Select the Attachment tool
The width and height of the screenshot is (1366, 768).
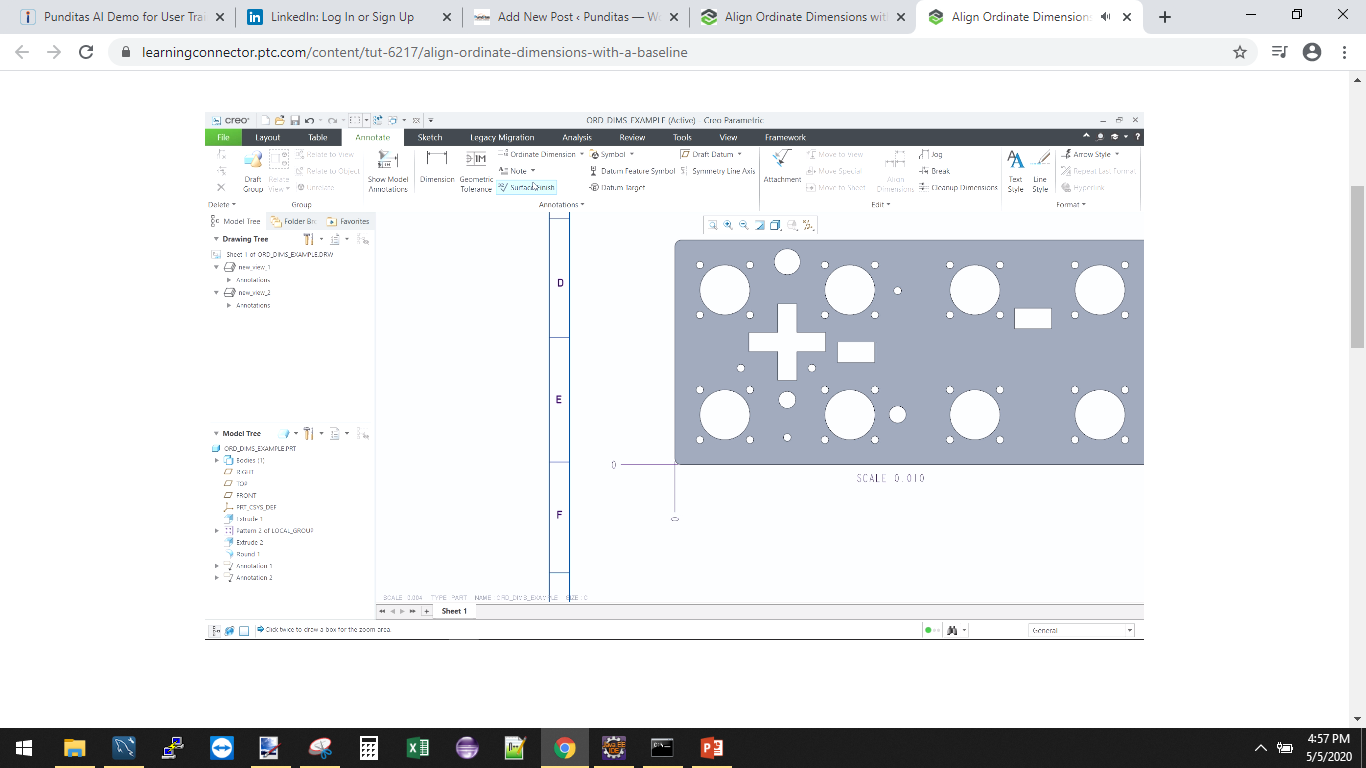[x=781, y=168]
